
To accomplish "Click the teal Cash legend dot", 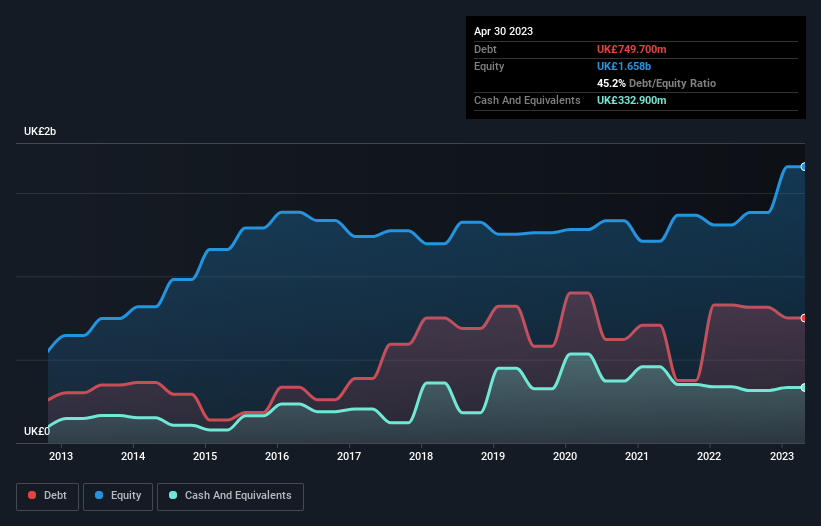I will [173, 495].
